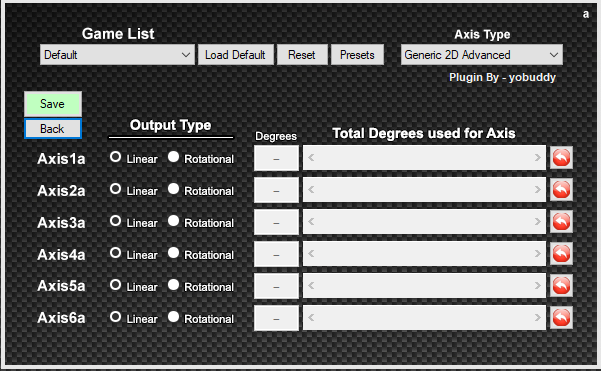The width and height of the screenshot is (601, 371).
Task: Click the 'Output Type' heading
Action: [x=171, y=125]
